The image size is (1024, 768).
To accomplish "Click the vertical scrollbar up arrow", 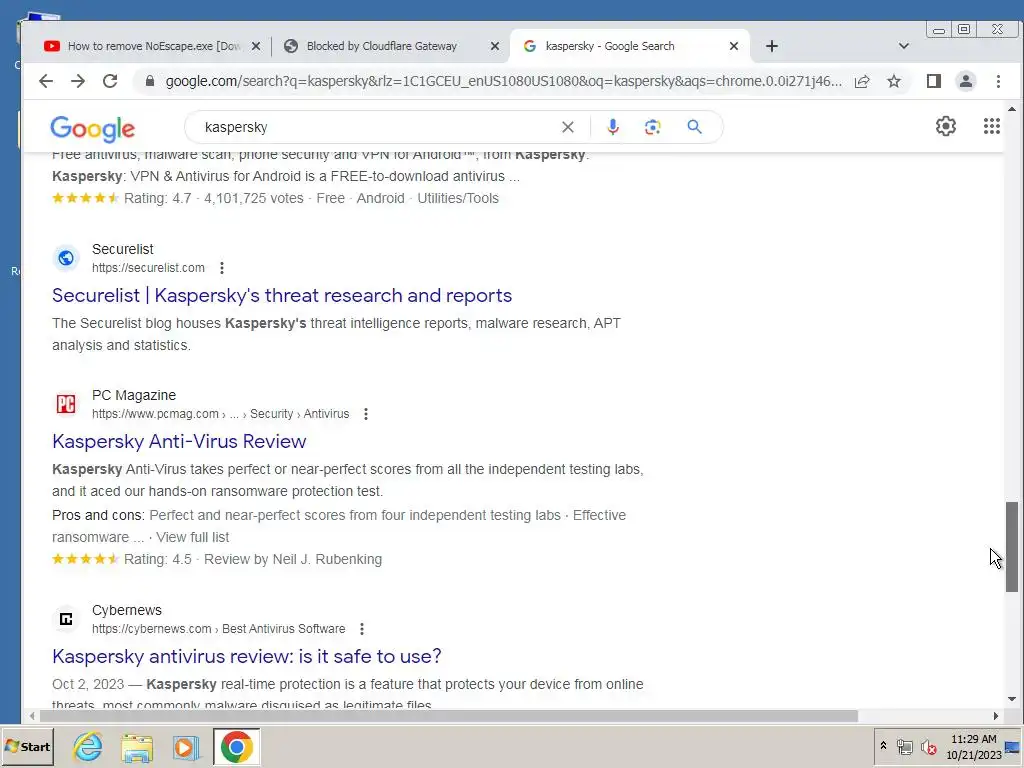I will [1012, 110].
